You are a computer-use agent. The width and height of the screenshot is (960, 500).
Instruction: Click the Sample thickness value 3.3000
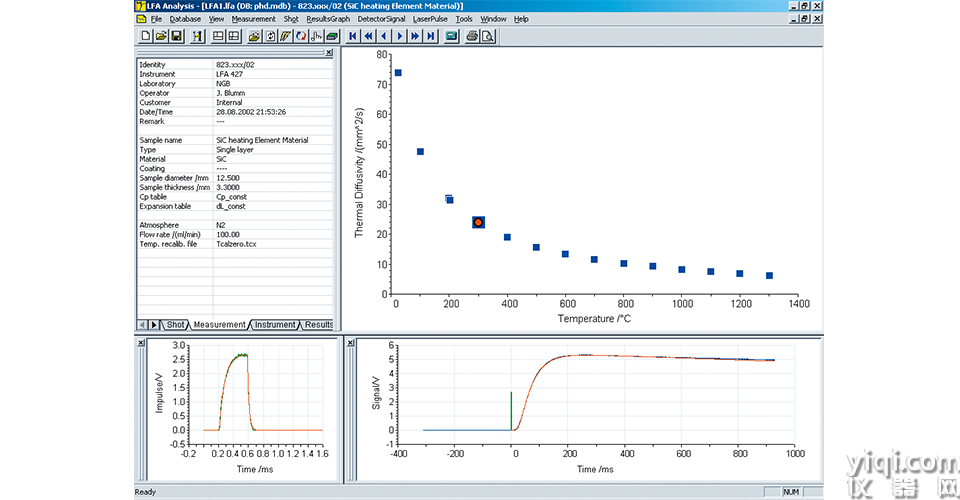coord(228,187)
